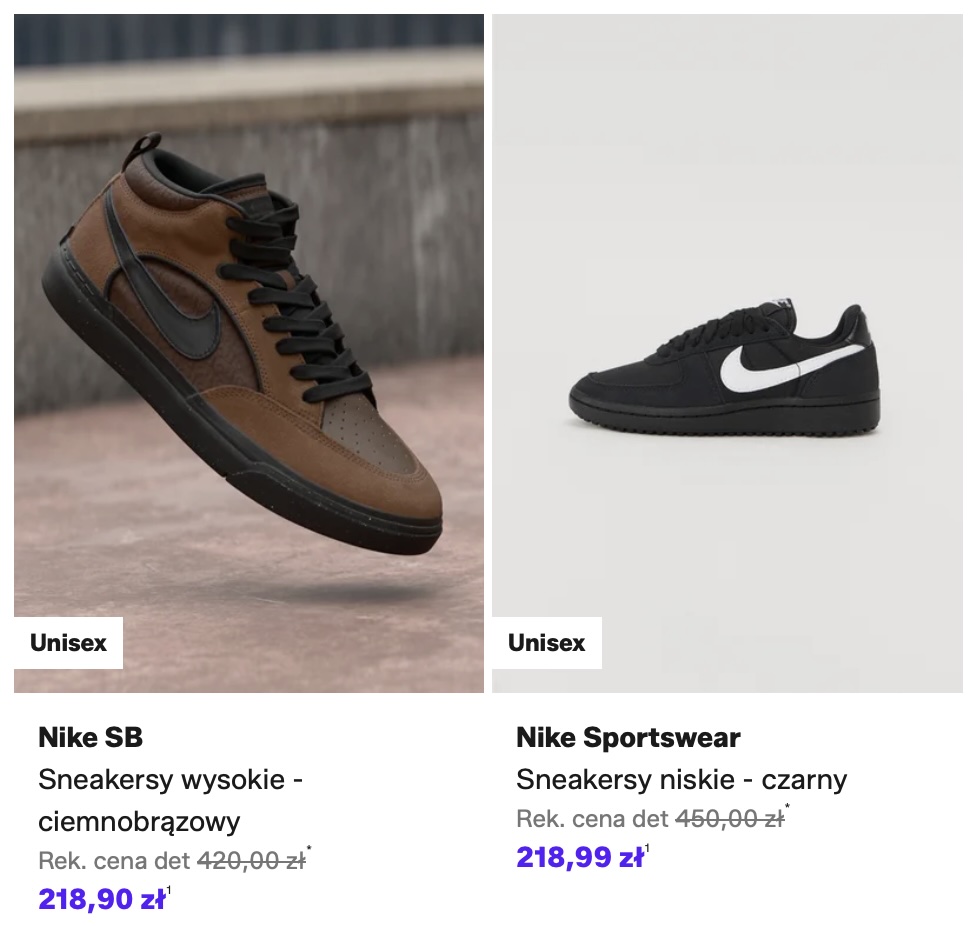Select the 'Sneakersy wysokie - ciemnobrązowy' title
This screenshot has height=926, width=970.
(x=170, y=800)
